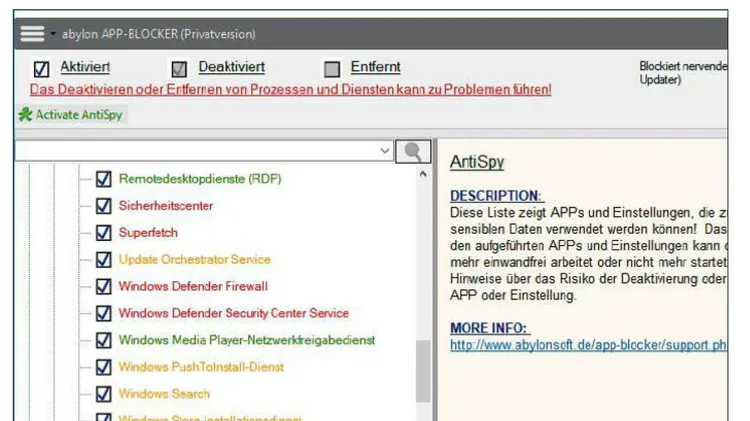Click the Aktiviert label
750x421 pixels.
coord(85,67)
